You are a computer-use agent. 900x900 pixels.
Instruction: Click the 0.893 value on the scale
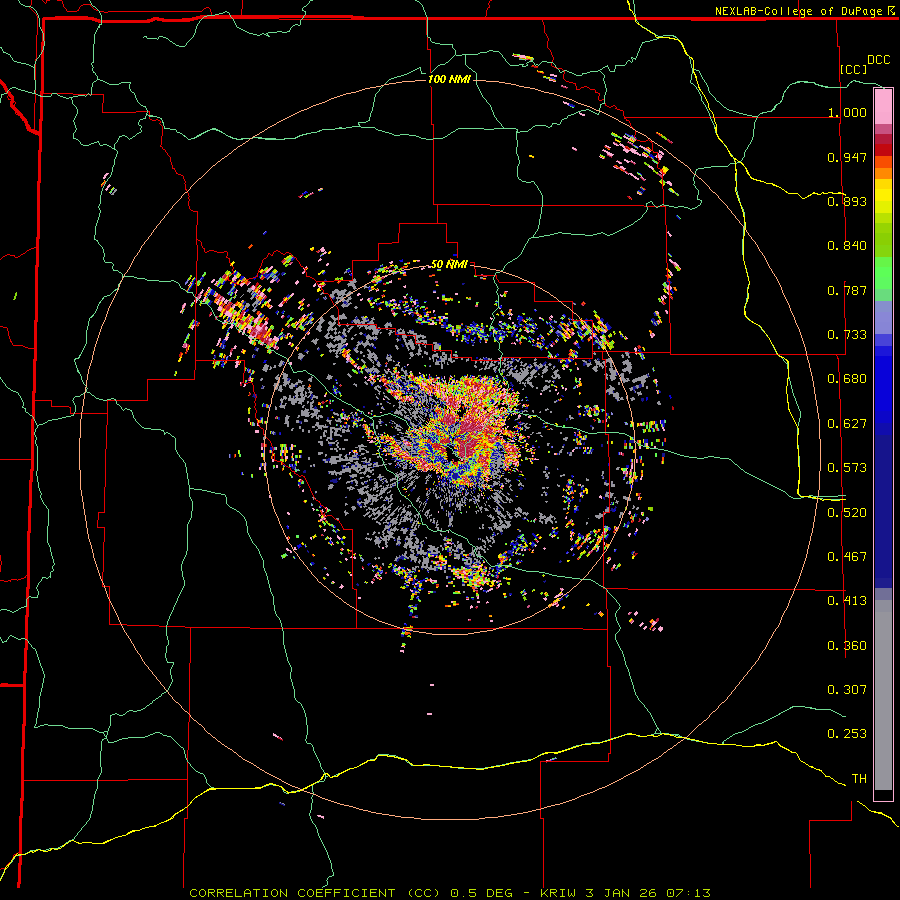[847, 201]
